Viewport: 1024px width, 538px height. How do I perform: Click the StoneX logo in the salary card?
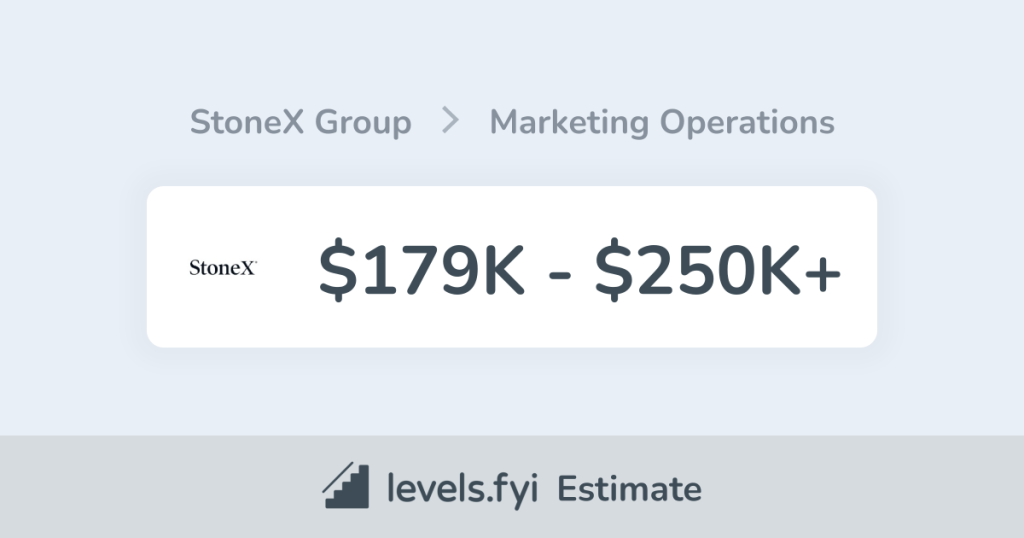click(223, 267)
